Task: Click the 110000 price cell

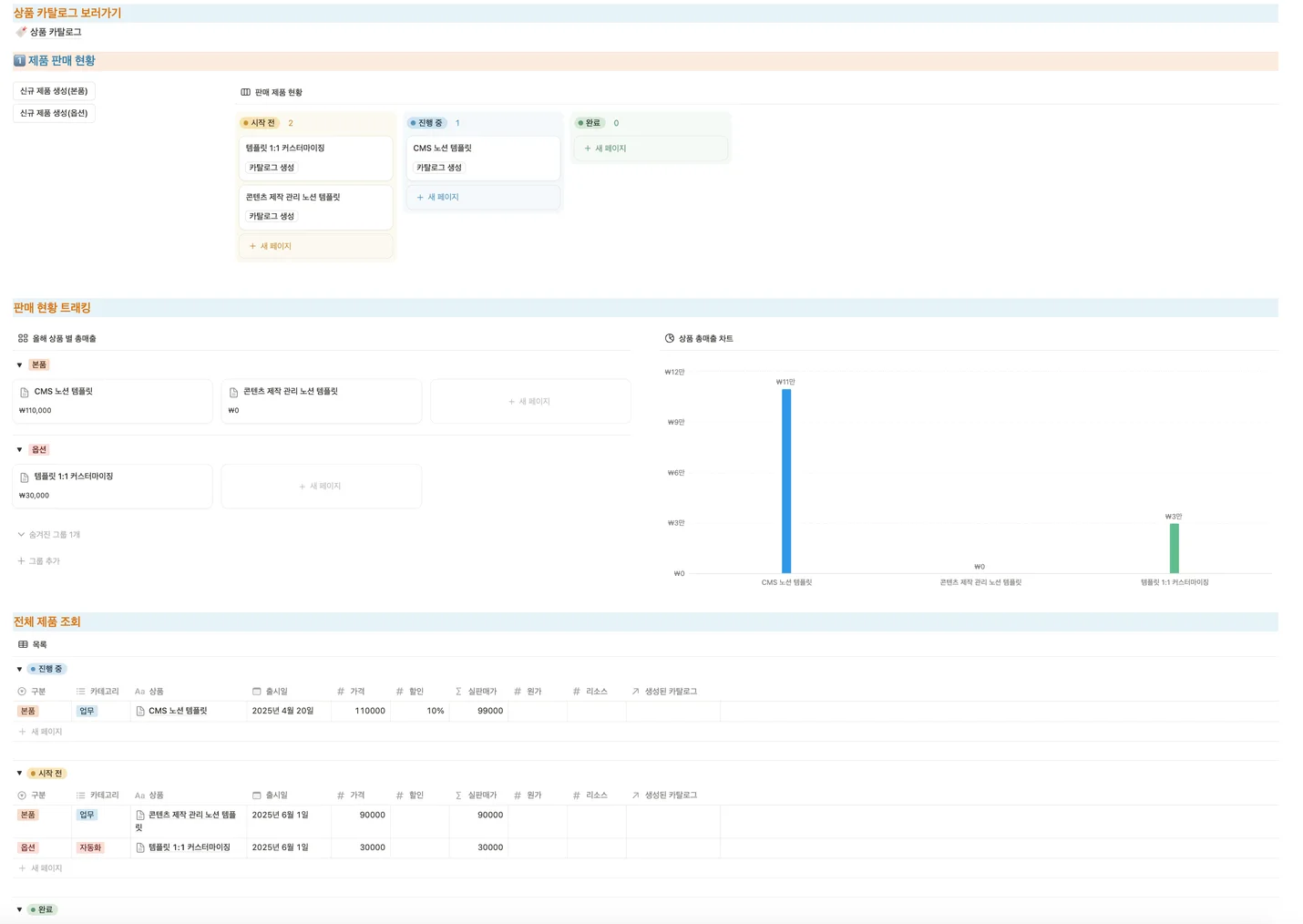Action: [361, 711]
